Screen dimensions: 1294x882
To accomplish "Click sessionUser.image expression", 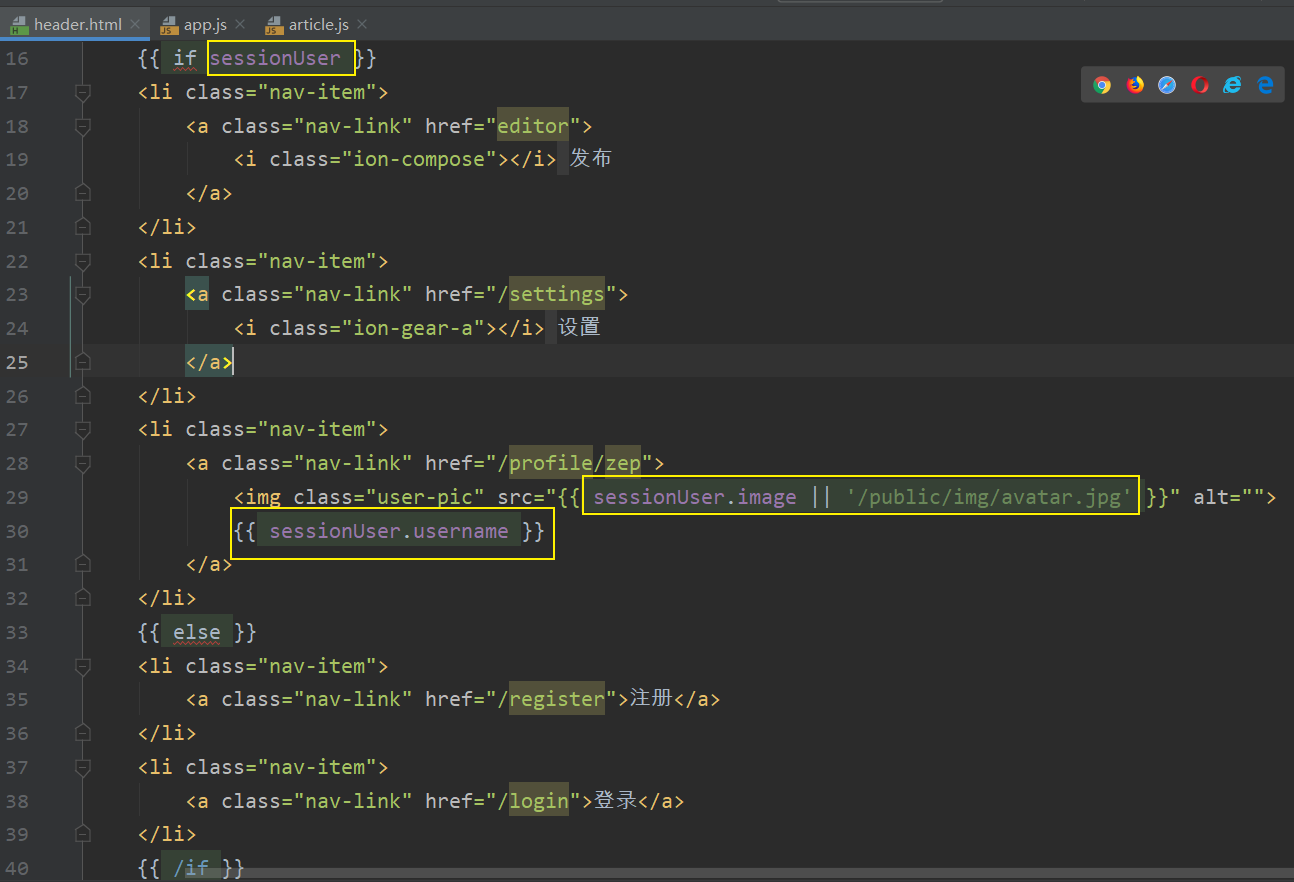I will (x=695, y=497).
